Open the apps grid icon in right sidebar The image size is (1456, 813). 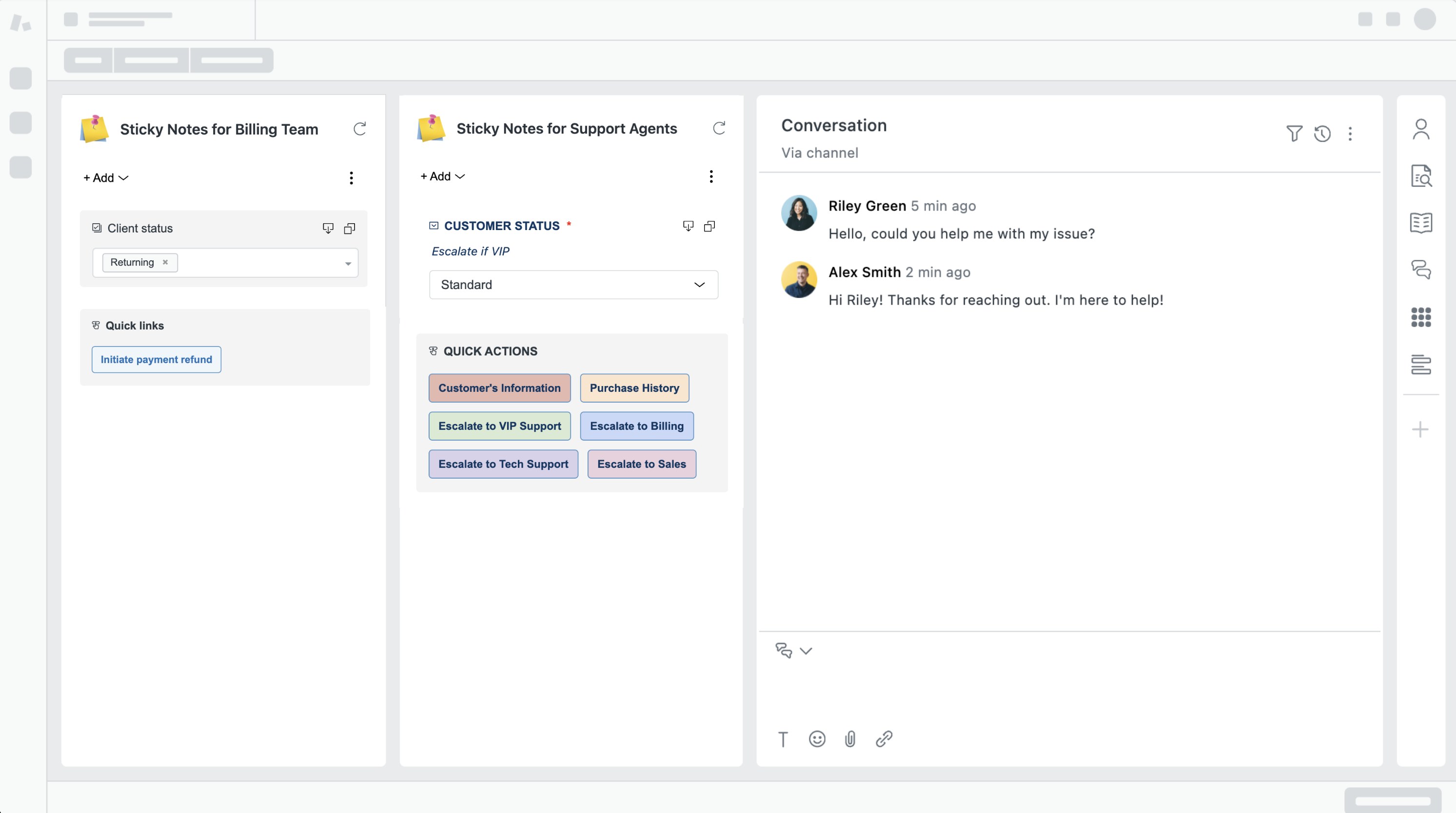pyautogui.click(x=1421, y=317)
